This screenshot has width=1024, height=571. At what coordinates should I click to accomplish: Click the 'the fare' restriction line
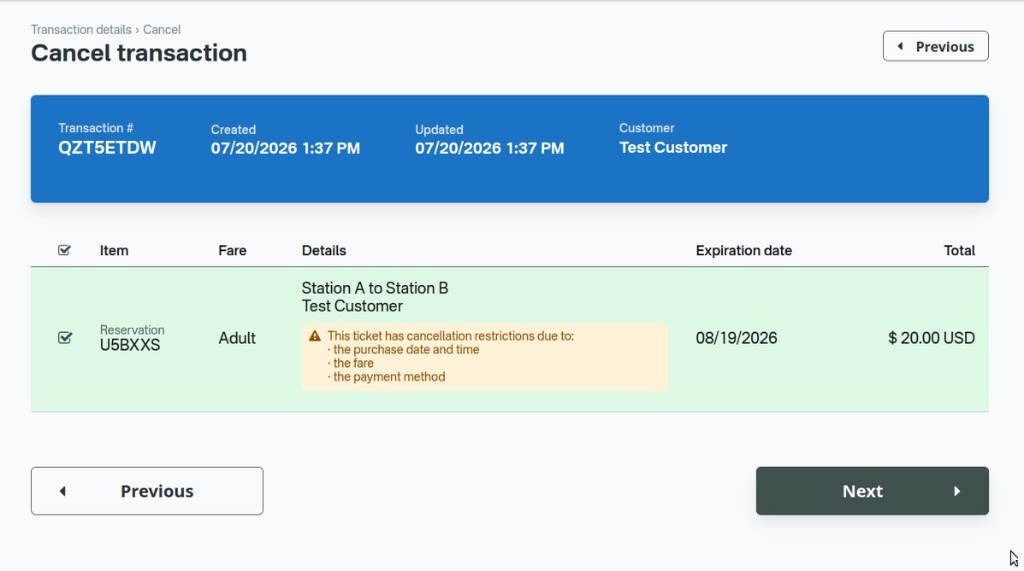pos(353,363)
